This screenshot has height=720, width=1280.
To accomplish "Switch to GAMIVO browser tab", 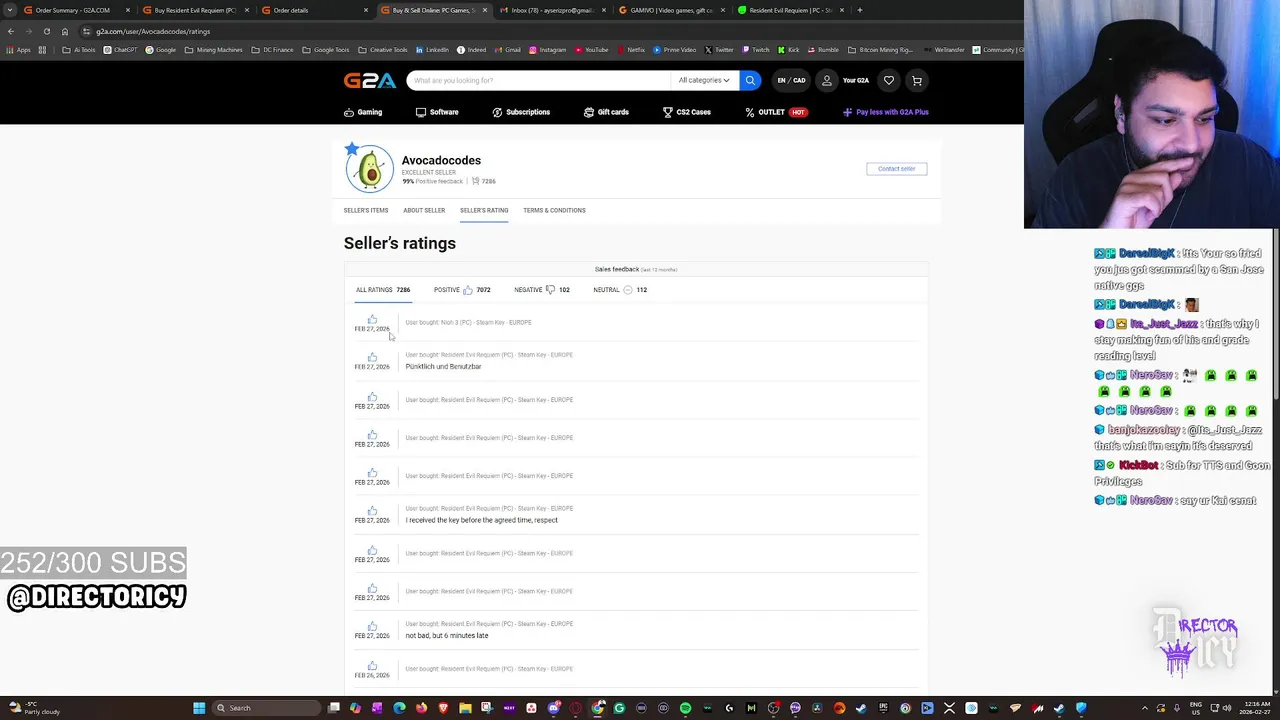I will click(x=670, y=10).
